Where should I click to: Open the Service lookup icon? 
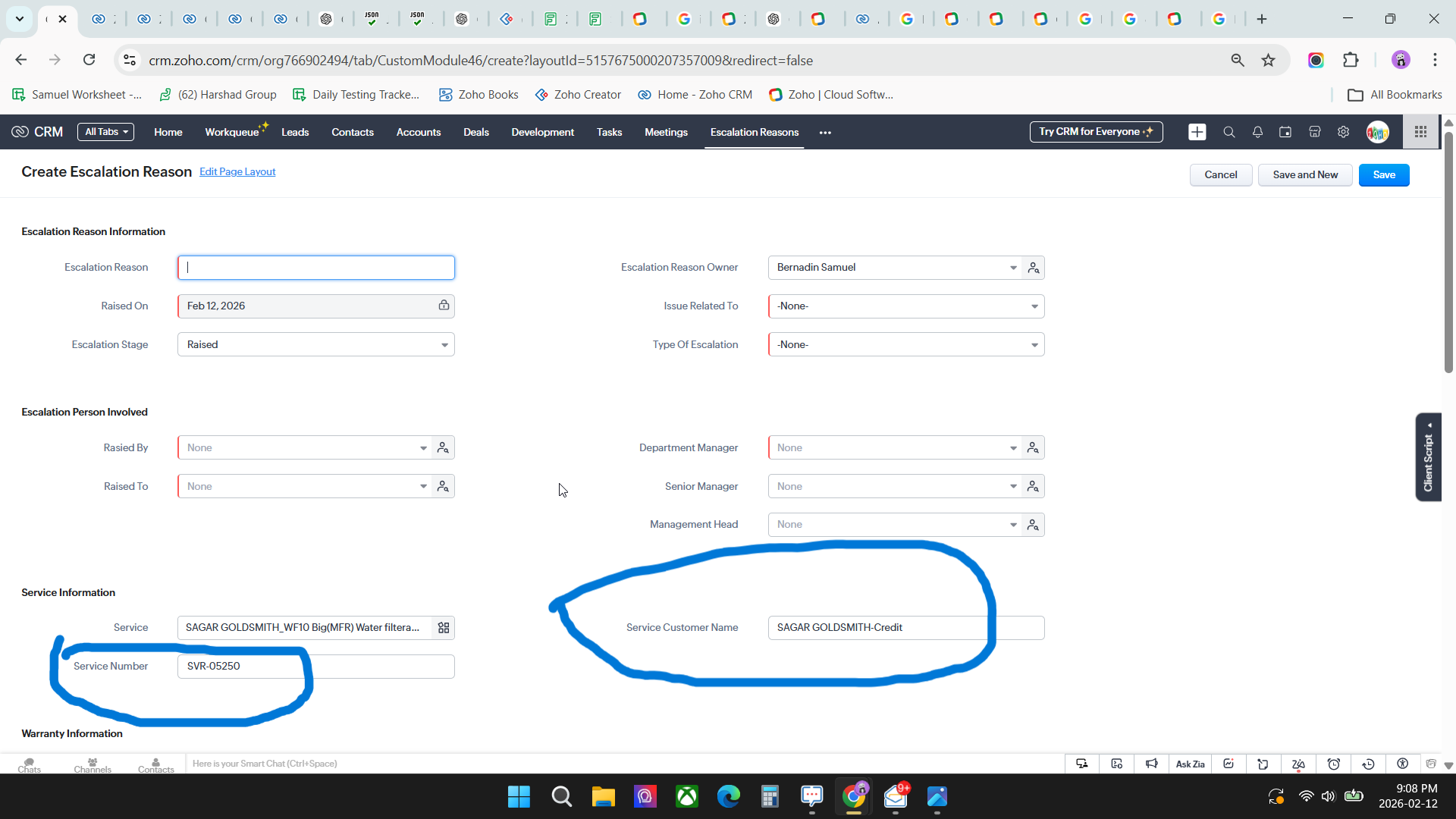click(444, 628)
